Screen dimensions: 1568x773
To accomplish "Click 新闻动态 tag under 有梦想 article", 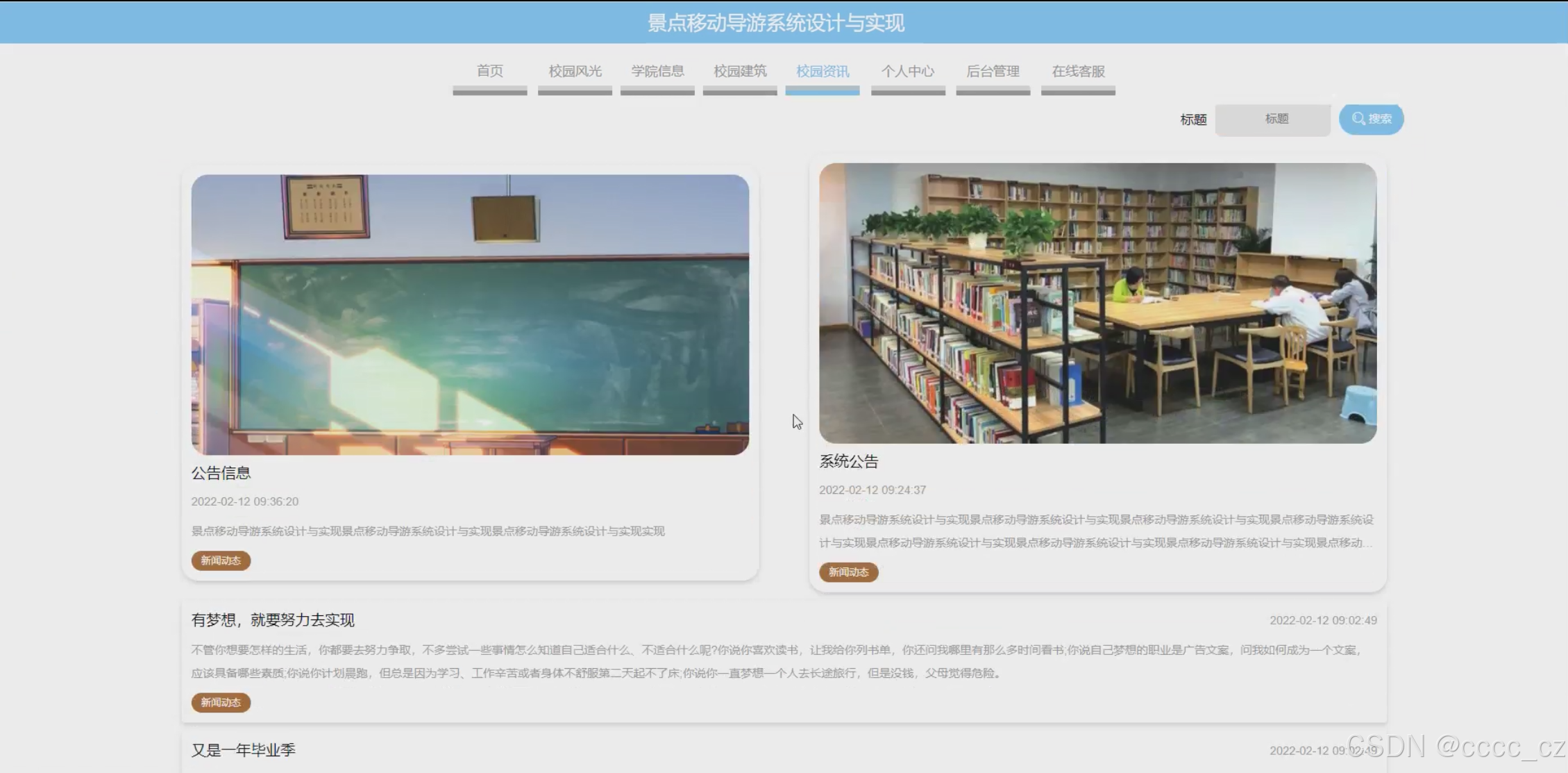I will (x=221, y=702).
